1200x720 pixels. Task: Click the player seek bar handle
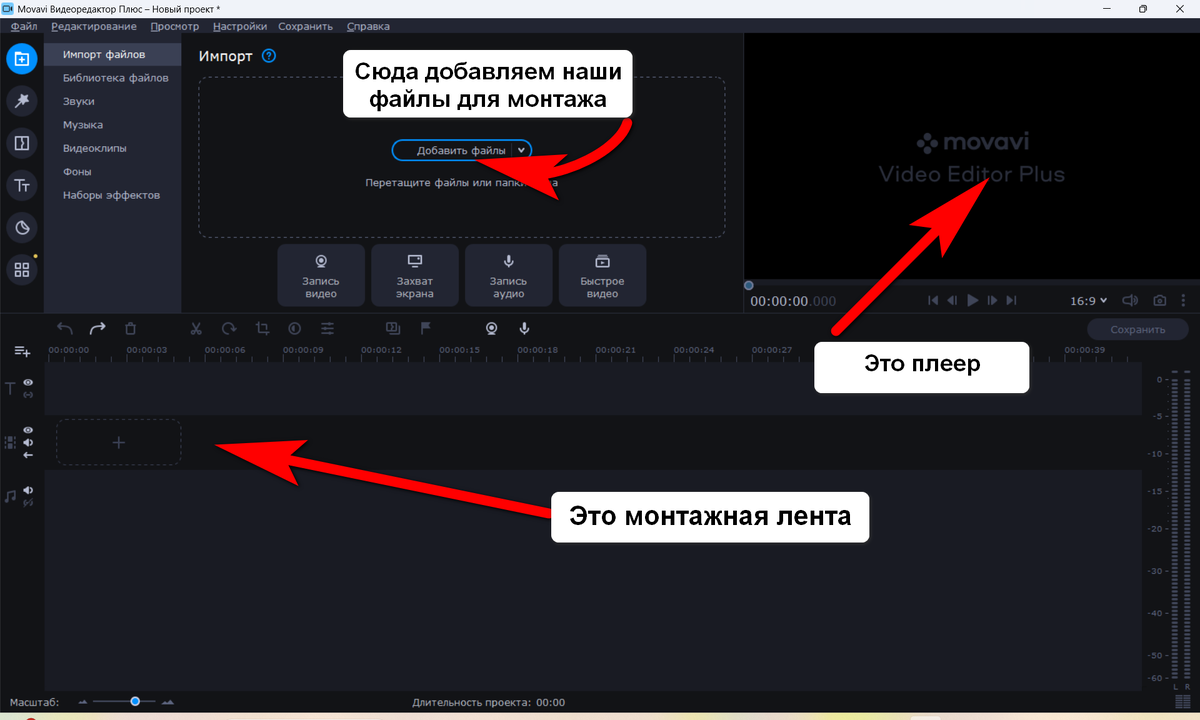(748, 285)
